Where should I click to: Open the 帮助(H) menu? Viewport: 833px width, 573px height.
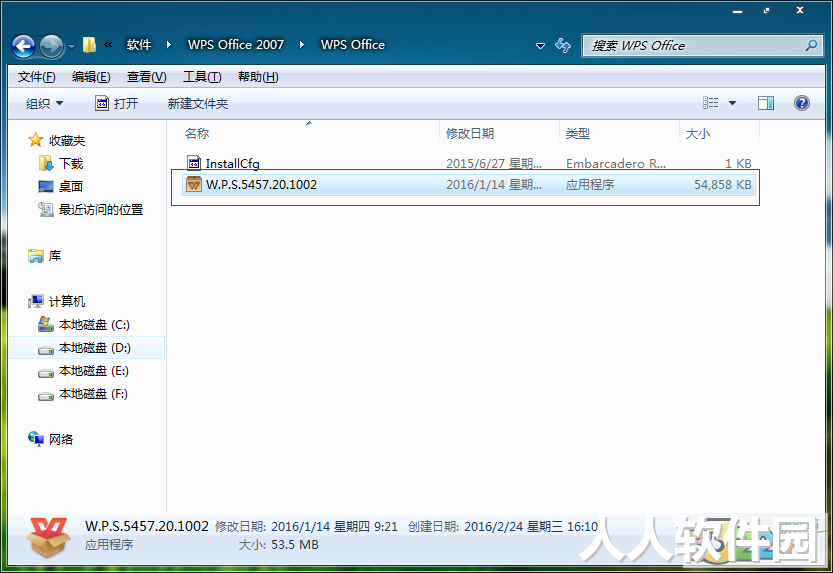coord(258,77)
